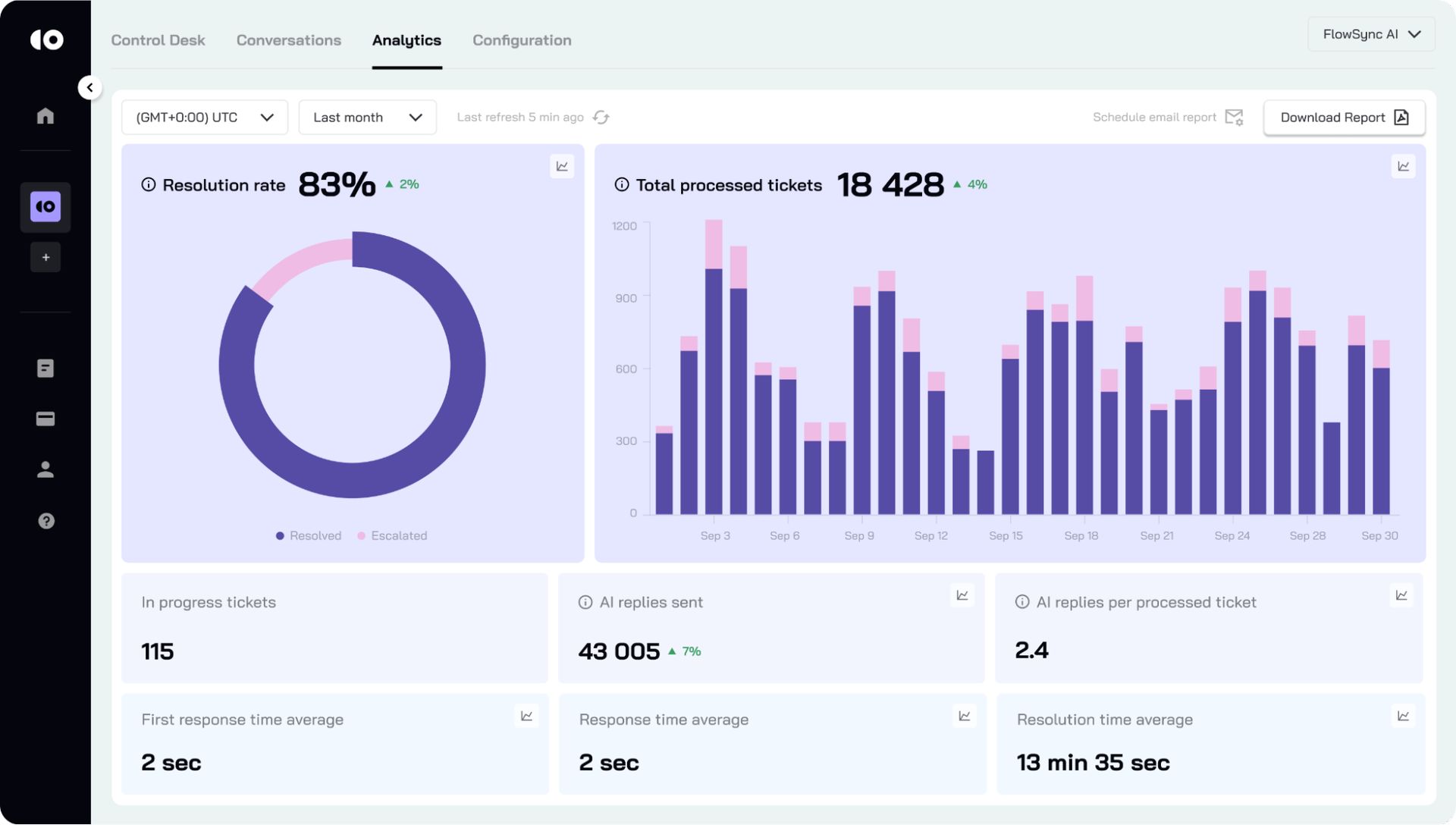This screenshot has width=1456, height=825.
Task: Open the Last month date range dropdown
Action: 367,118
